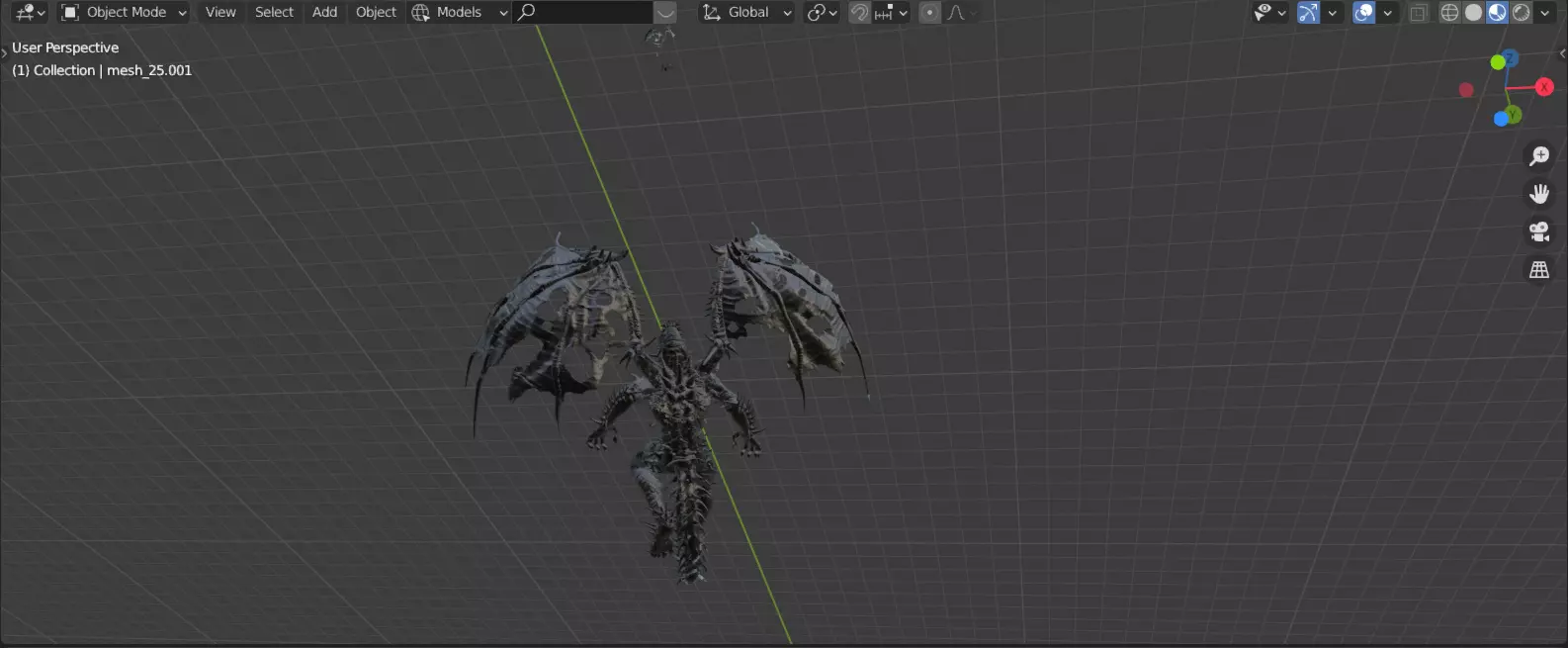Screen dimensions: 1568x648
Task: Open object type visibility popover
Action: (1269, 12)
